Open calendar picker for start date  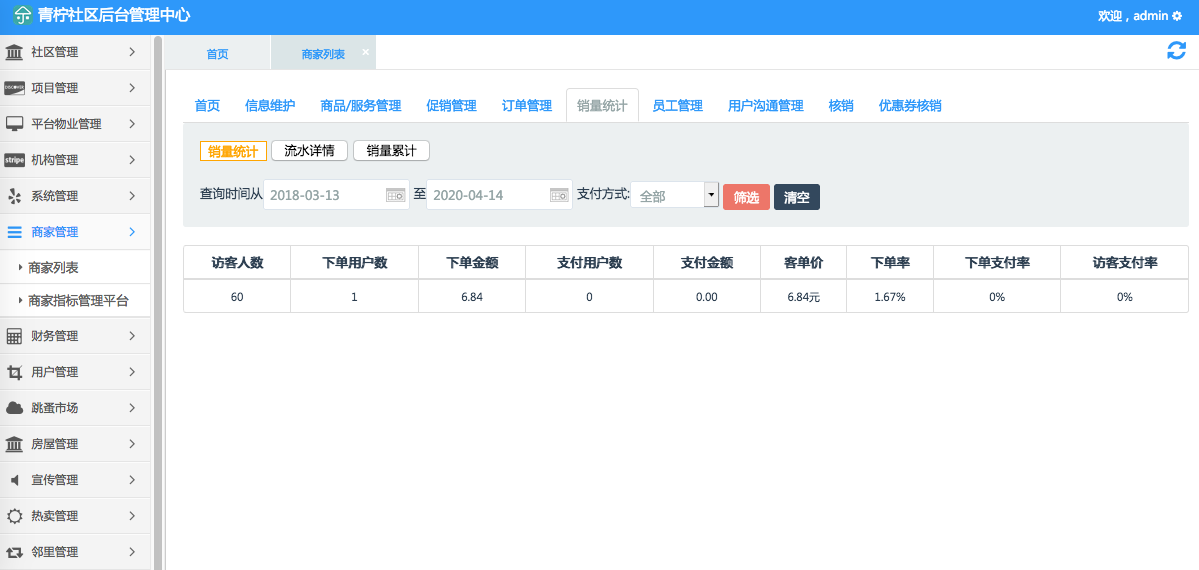pyautogui.click(x=395, y=194)
